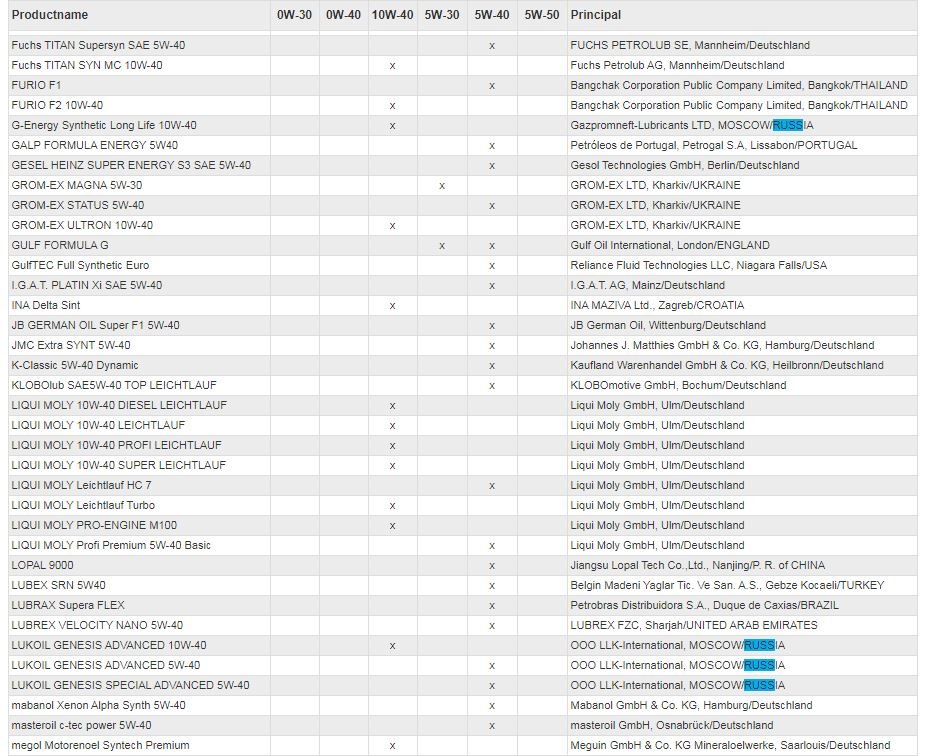This screenshot has height=756, width=925.
Task: Click Johannes J. Matthies GmbH principal
Action: point(723,346)
